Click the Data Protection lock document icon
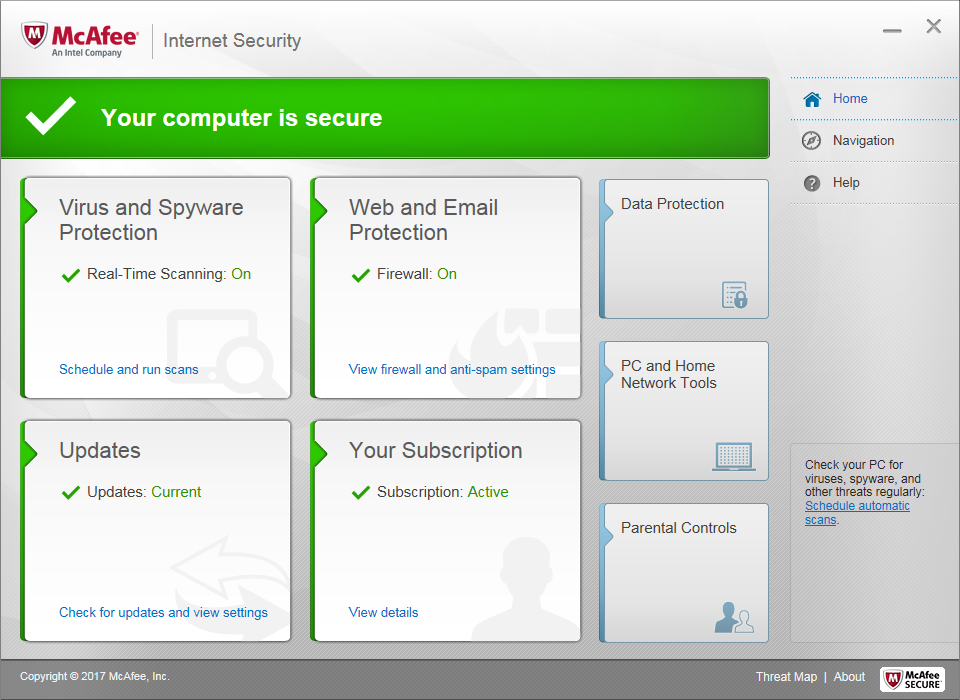The width and height of the screenshot is (960, 700). tap(735, 295)
